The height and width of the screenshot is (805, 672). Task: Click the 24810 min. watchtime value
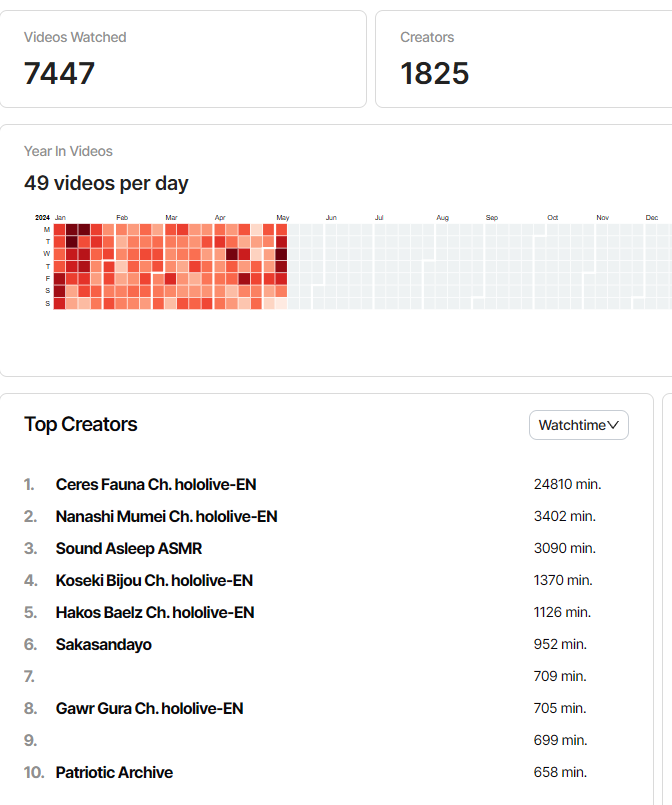567,484
